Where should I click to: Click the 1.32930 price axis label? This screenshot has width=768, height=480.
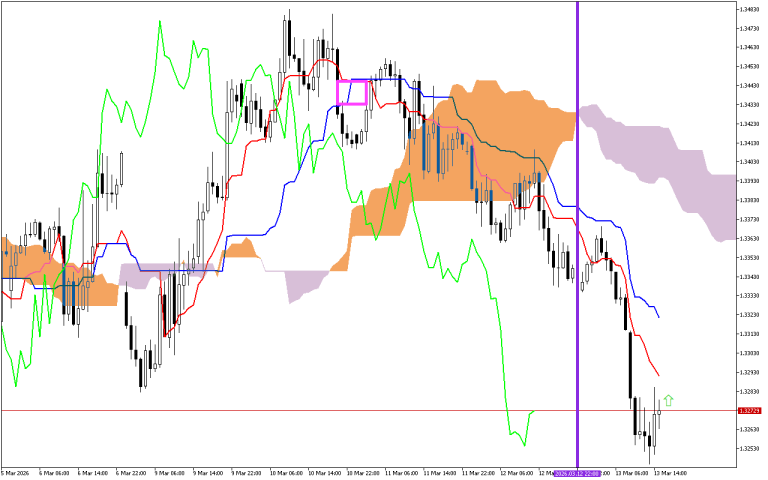point(750,372)
